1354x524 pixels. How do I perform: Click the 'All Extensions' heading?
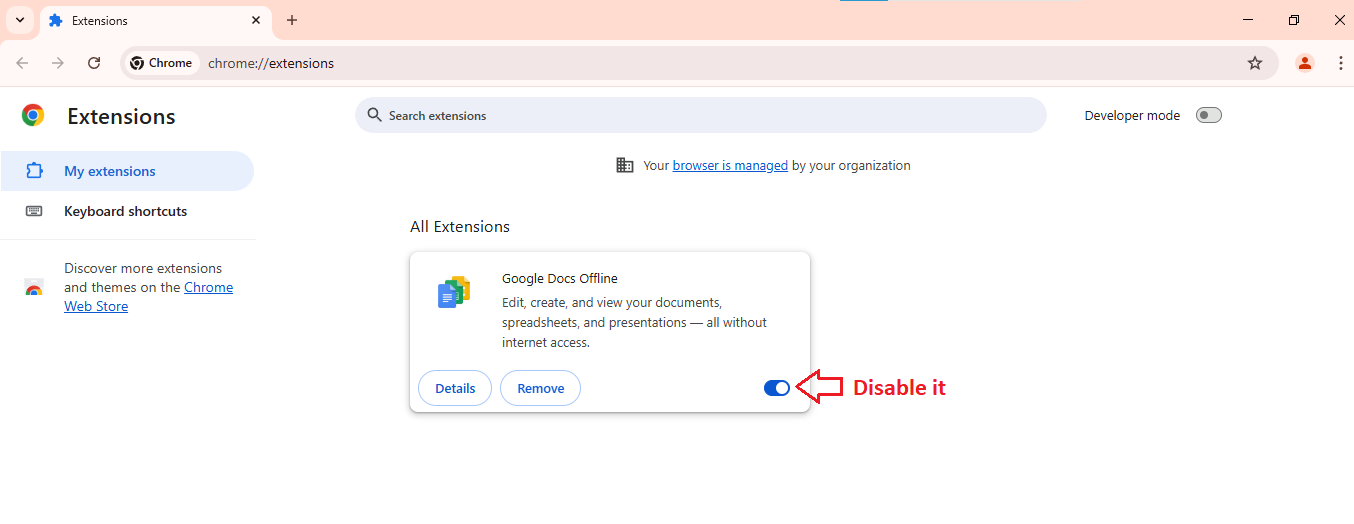pyautogui.click(x=460, y=227)
